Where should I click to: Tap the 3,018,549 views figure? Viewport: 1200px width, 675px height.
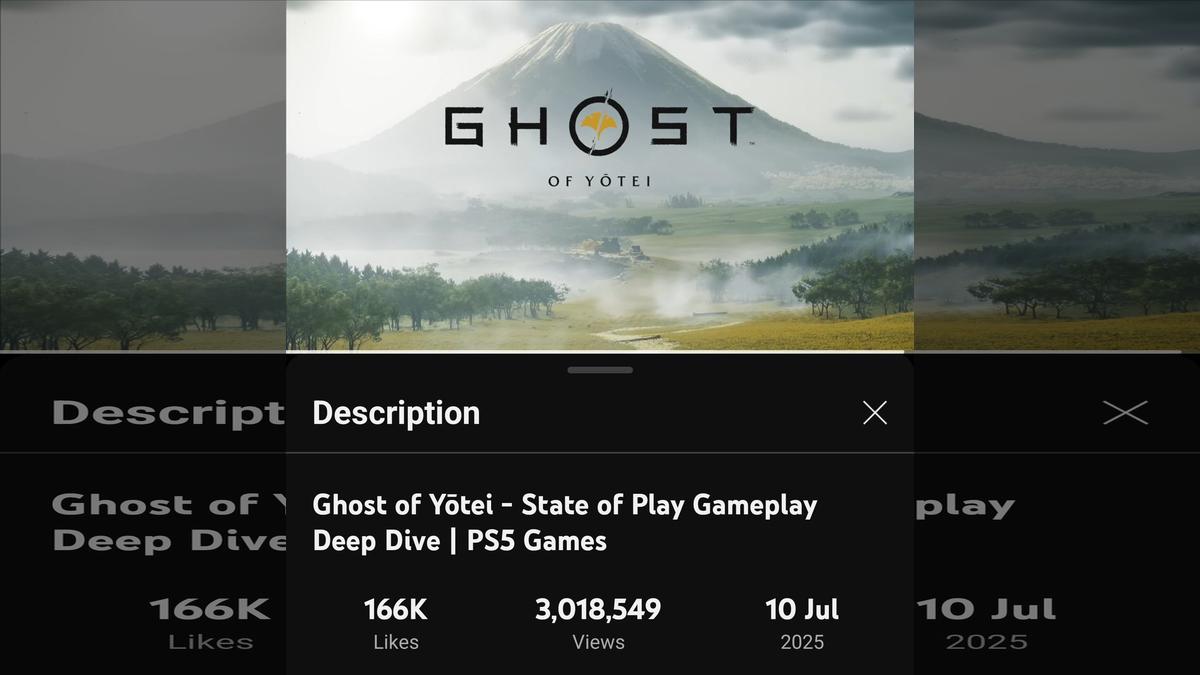[x=598, y=608]
